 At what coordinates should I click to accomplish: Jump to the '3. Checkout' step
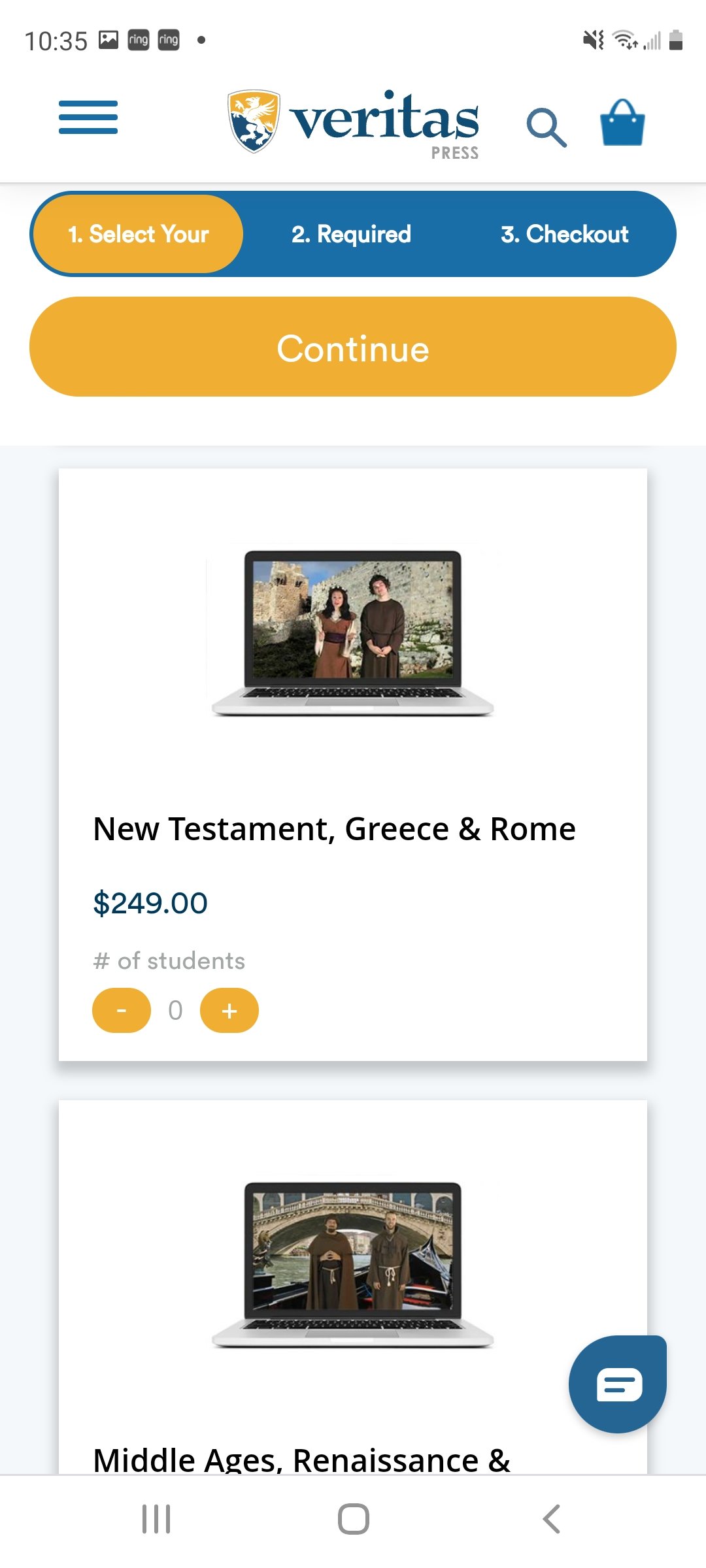[564, 234]
